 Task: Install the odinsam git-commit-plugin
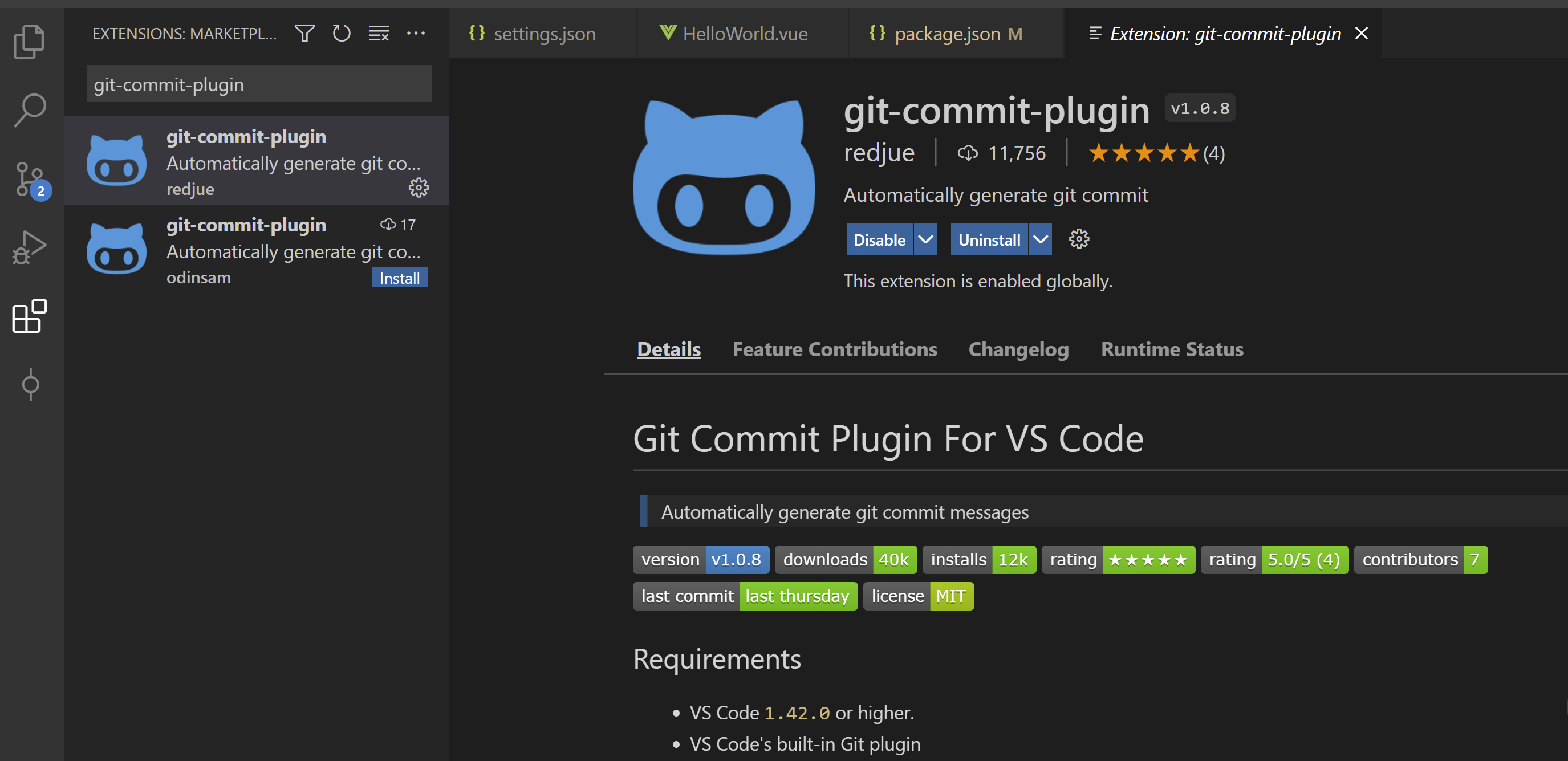399,278
